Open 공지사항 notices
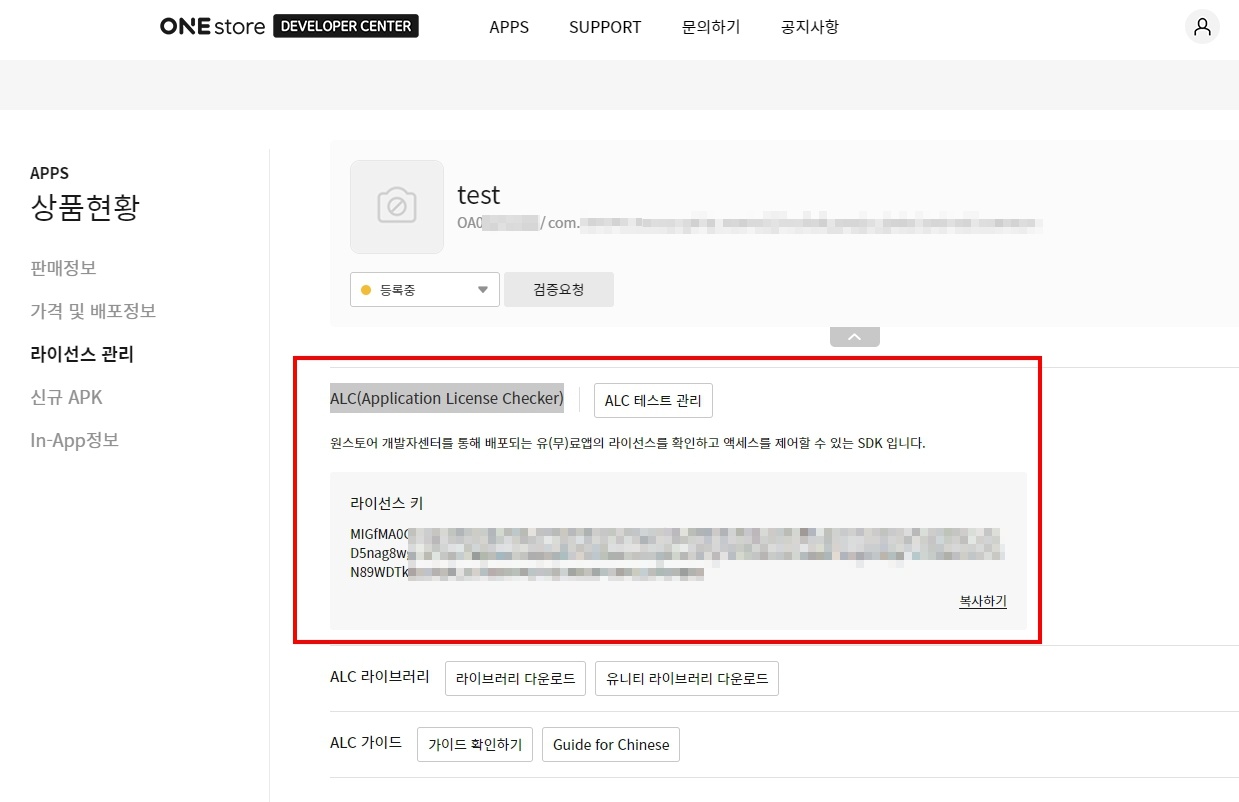 coord(809,27)
